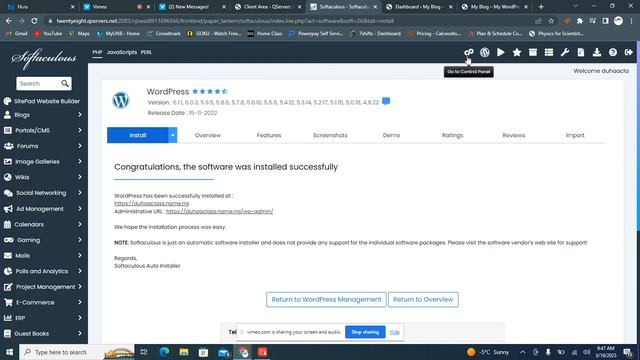Expand Gaming category
640x360 pixels.
(43, 240)
